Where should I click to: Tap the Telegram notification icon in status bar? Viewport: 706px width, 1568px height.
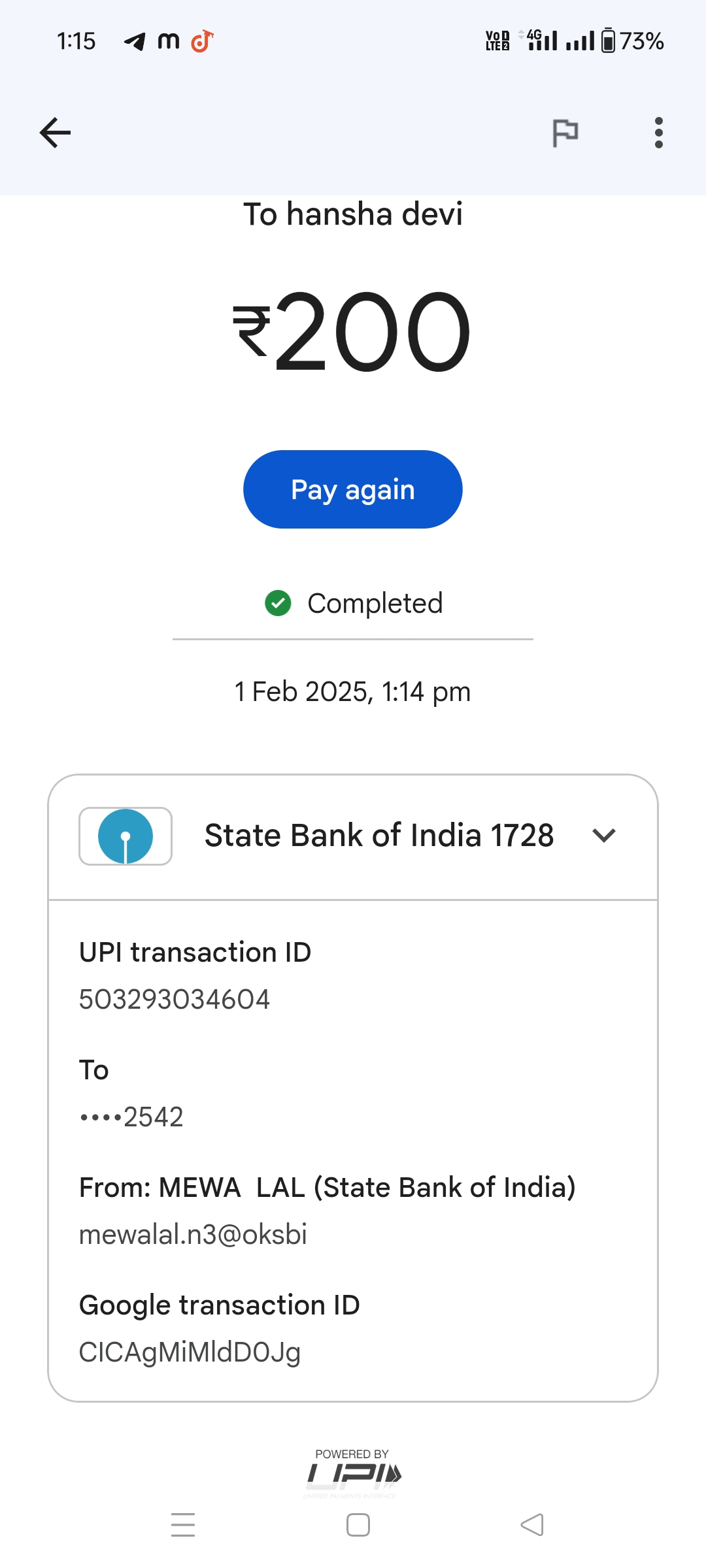[x=135, y=41]
